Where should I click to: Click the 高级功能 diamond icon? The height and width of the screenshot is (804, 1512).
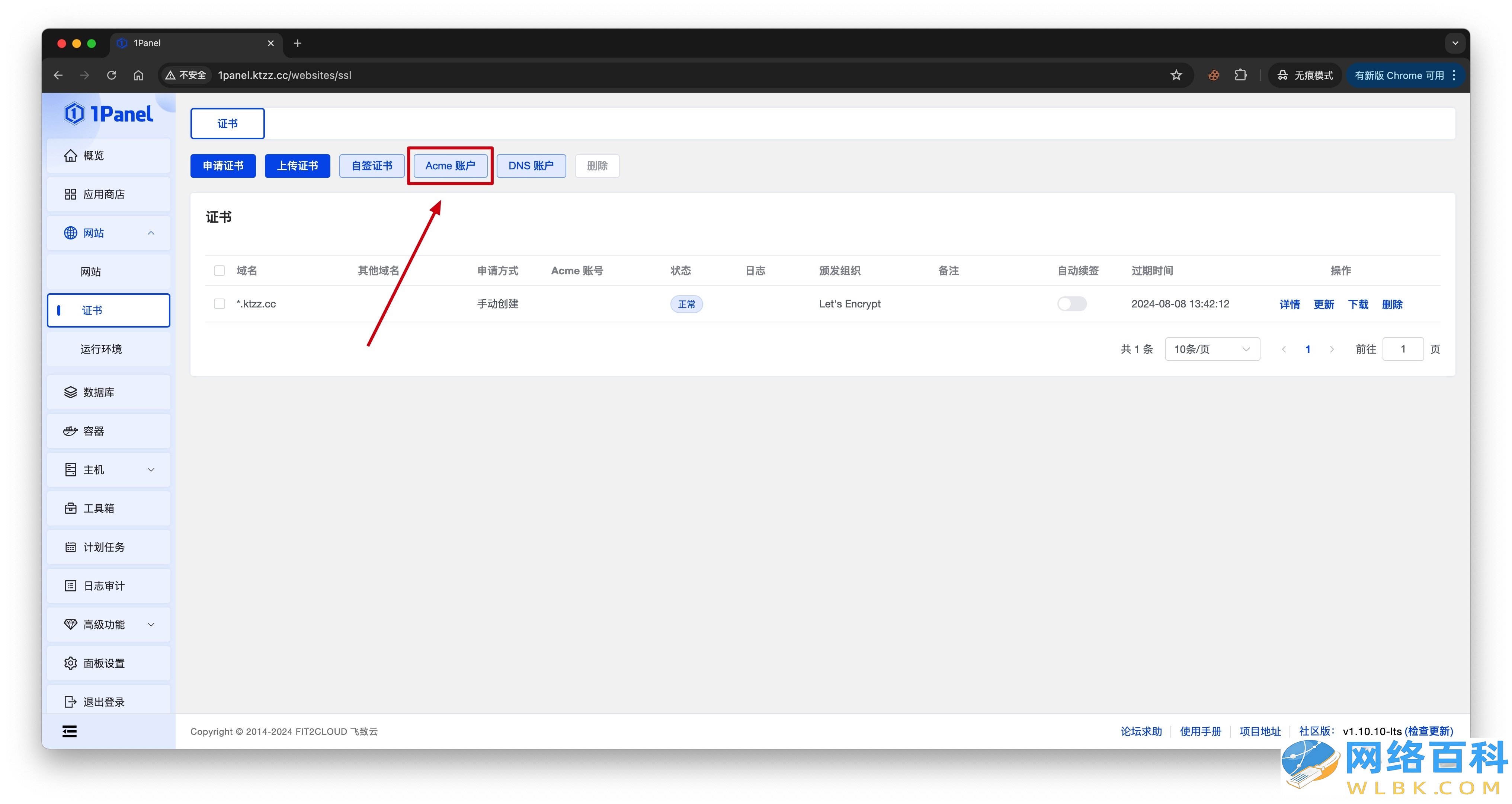coord(70,625)
